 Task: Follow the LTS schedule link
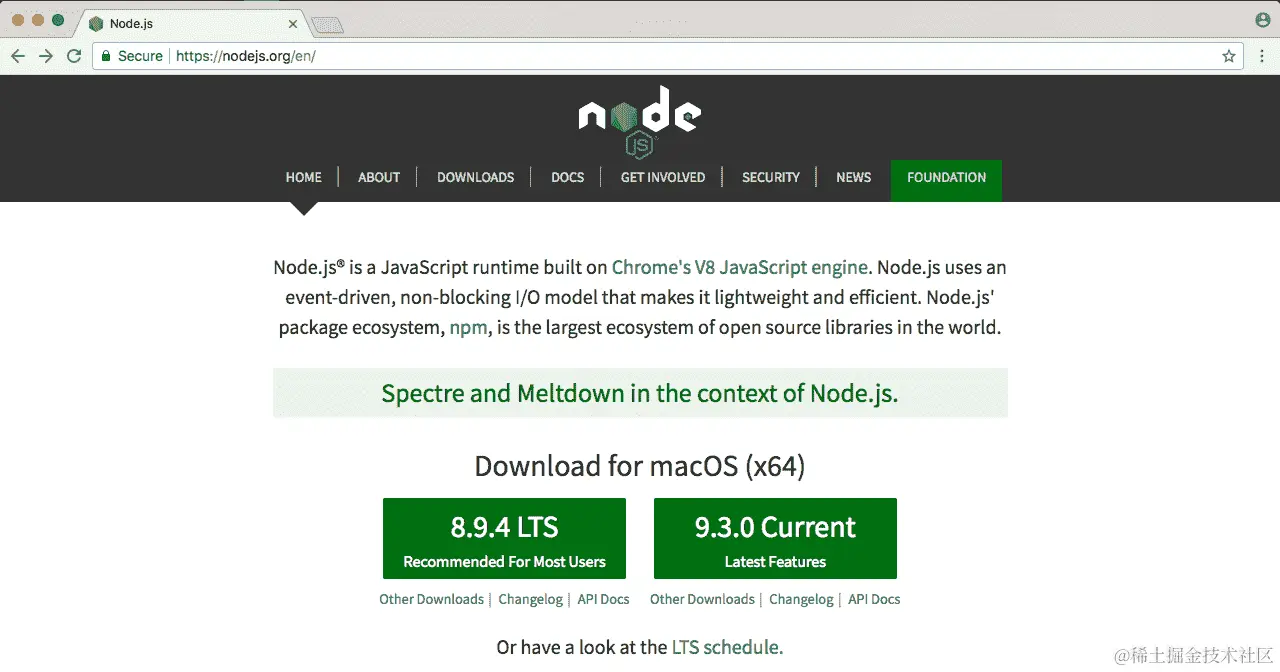(x=727, y=647)
